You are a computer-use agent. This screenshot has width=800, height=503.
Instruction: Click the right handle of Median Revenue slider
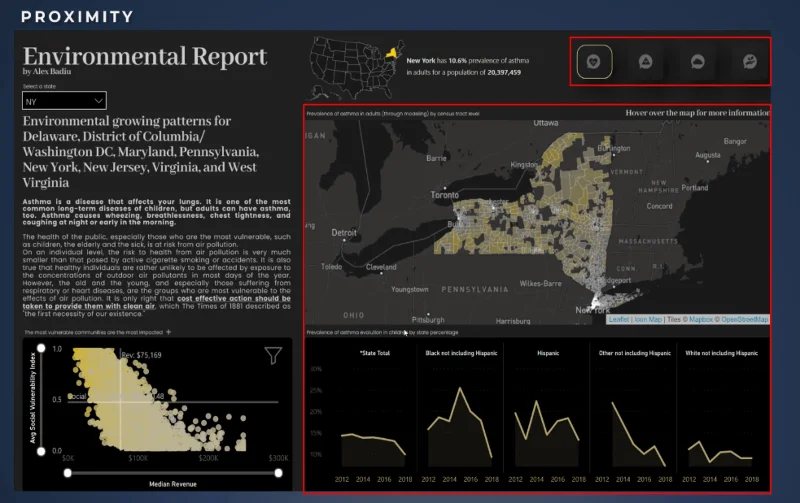pyautogui.click(x=278, y=473)
